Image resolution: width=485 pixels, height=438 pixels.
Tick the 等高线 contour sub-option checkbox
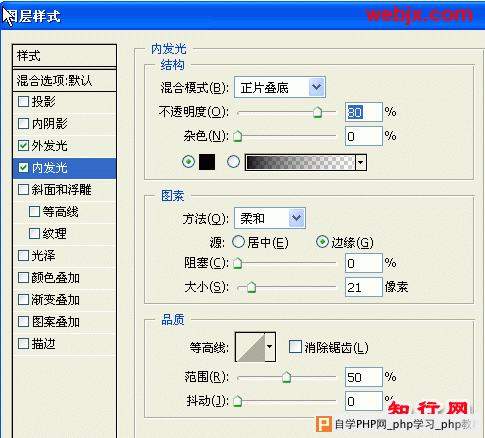pyautogui.click(x=34, y=212)
